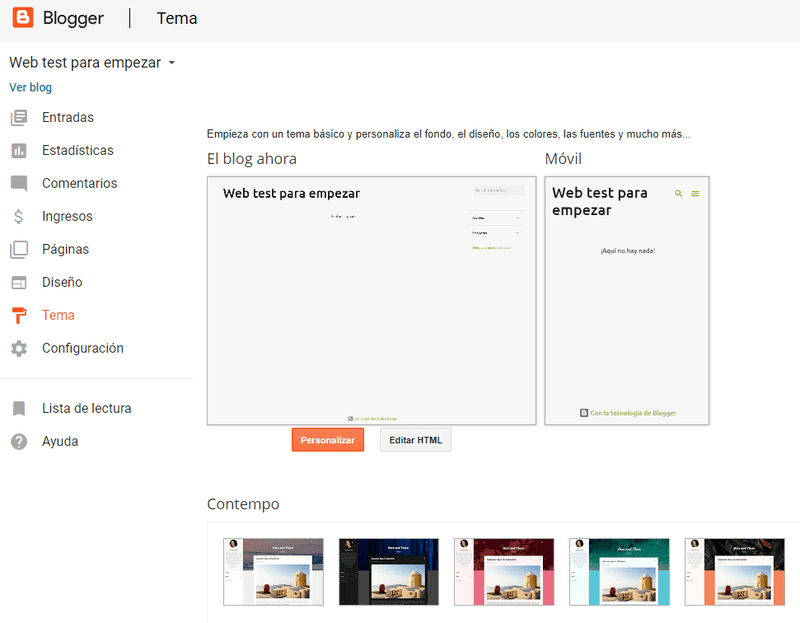
Task: Open the hamburger menu in mobile preview
Action: pyautogui.click(x=695, y=194)
